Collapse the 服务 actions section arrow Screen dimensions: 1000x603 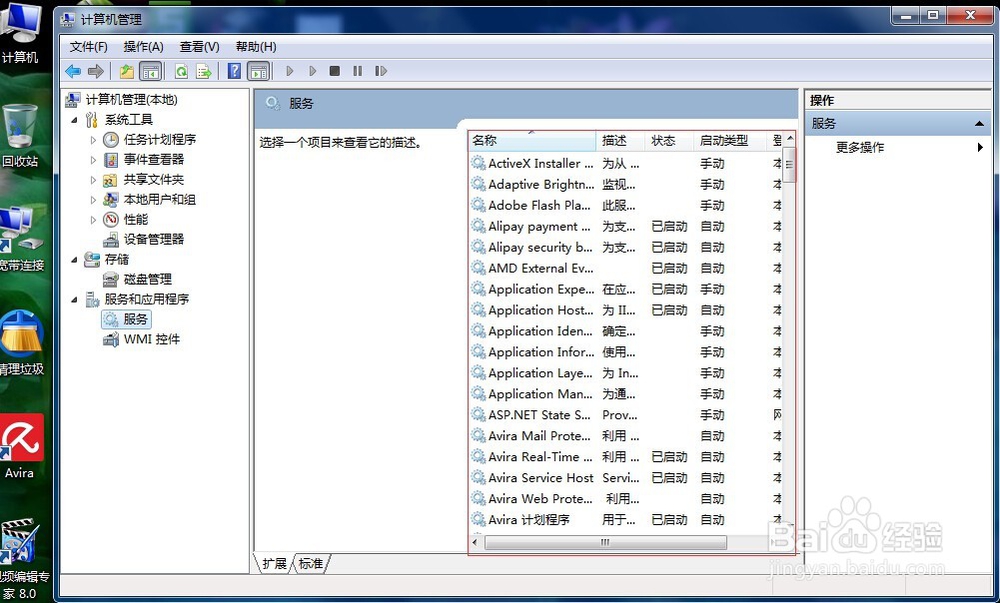pos(979,124)
